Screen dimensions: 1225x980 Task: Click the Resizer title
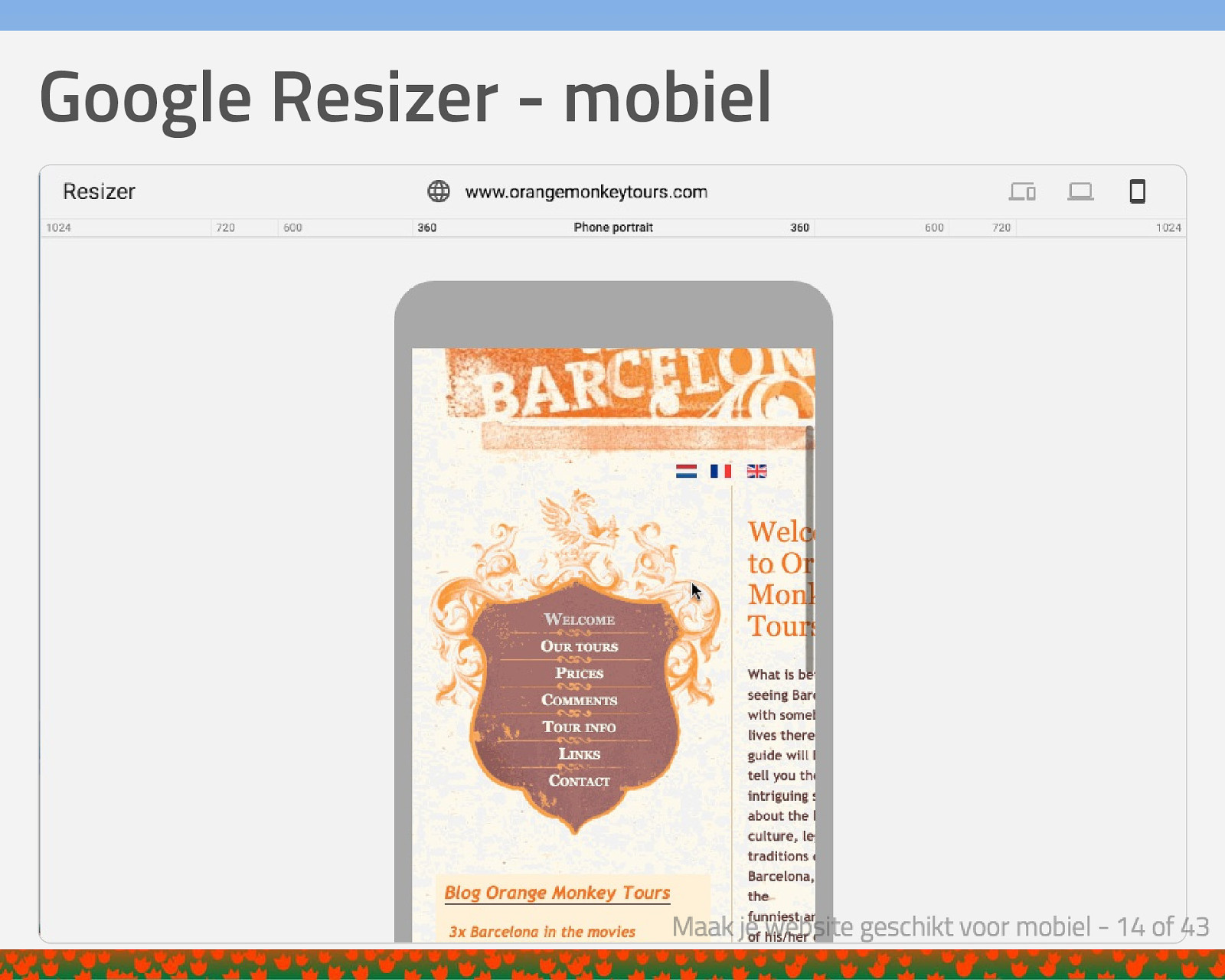[x=99, y=191]
